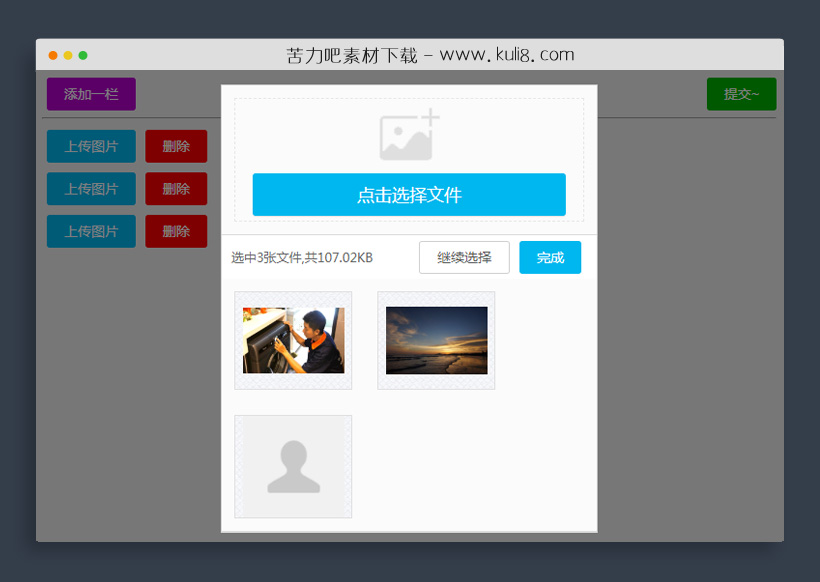Select the sunset beach photo thumbnail

pyautogui.click(x=436, y=339)
